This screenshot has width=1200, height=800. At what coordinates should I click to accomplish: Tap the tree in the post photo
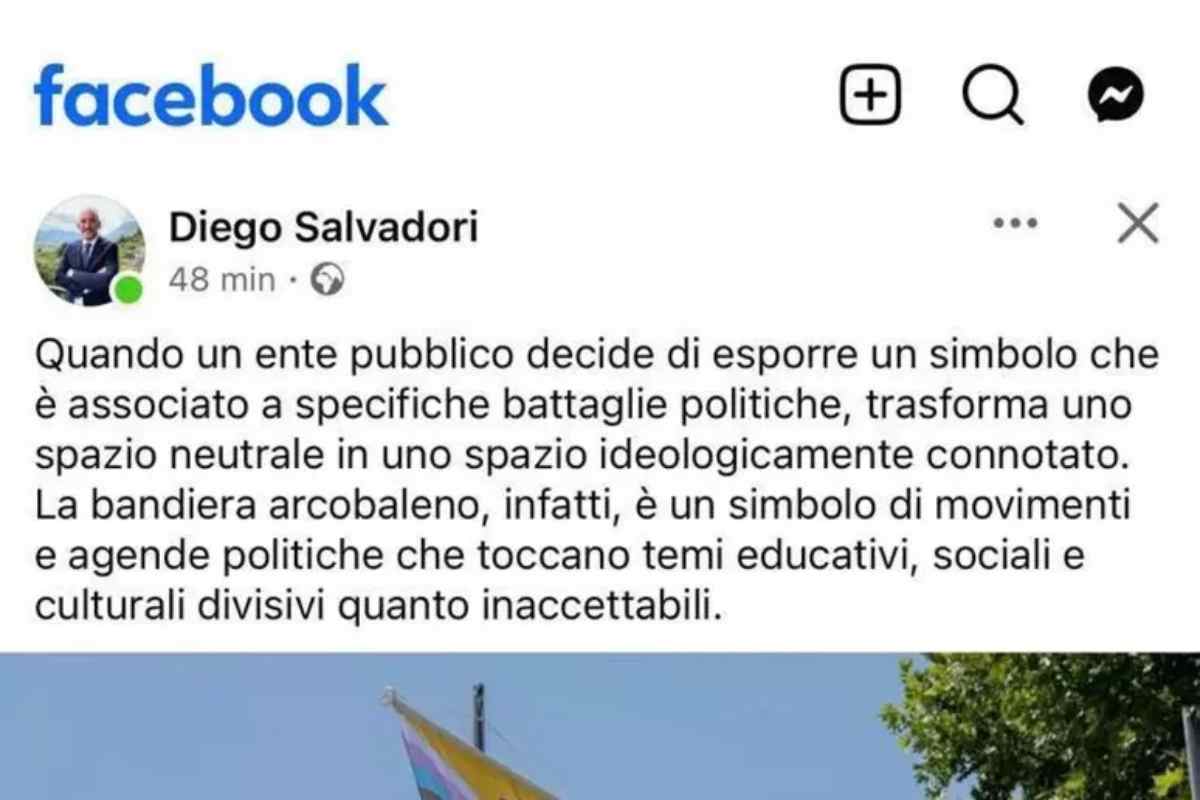pos(1040,727)
